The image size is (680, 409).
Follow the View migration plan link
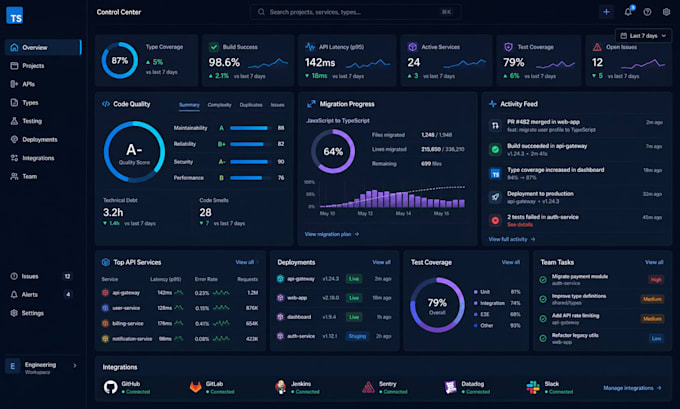point(332,234)
